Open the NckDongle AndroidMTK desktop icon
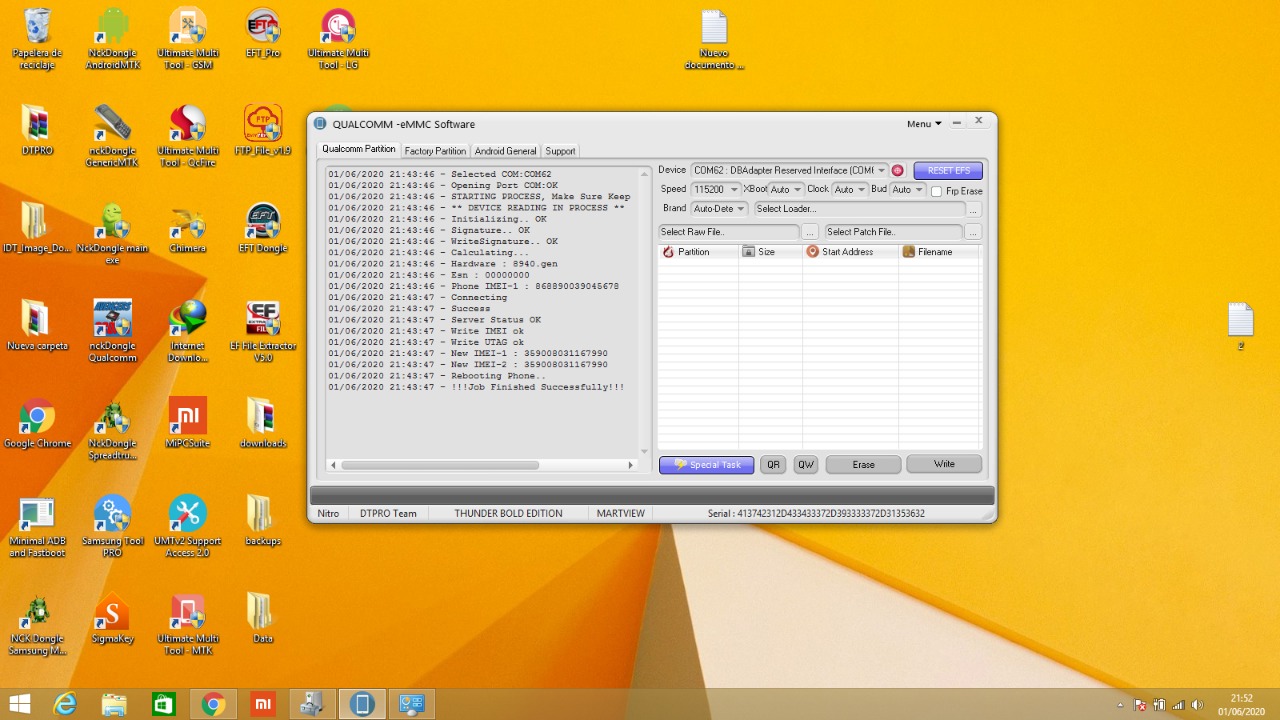 coord(113,40)
